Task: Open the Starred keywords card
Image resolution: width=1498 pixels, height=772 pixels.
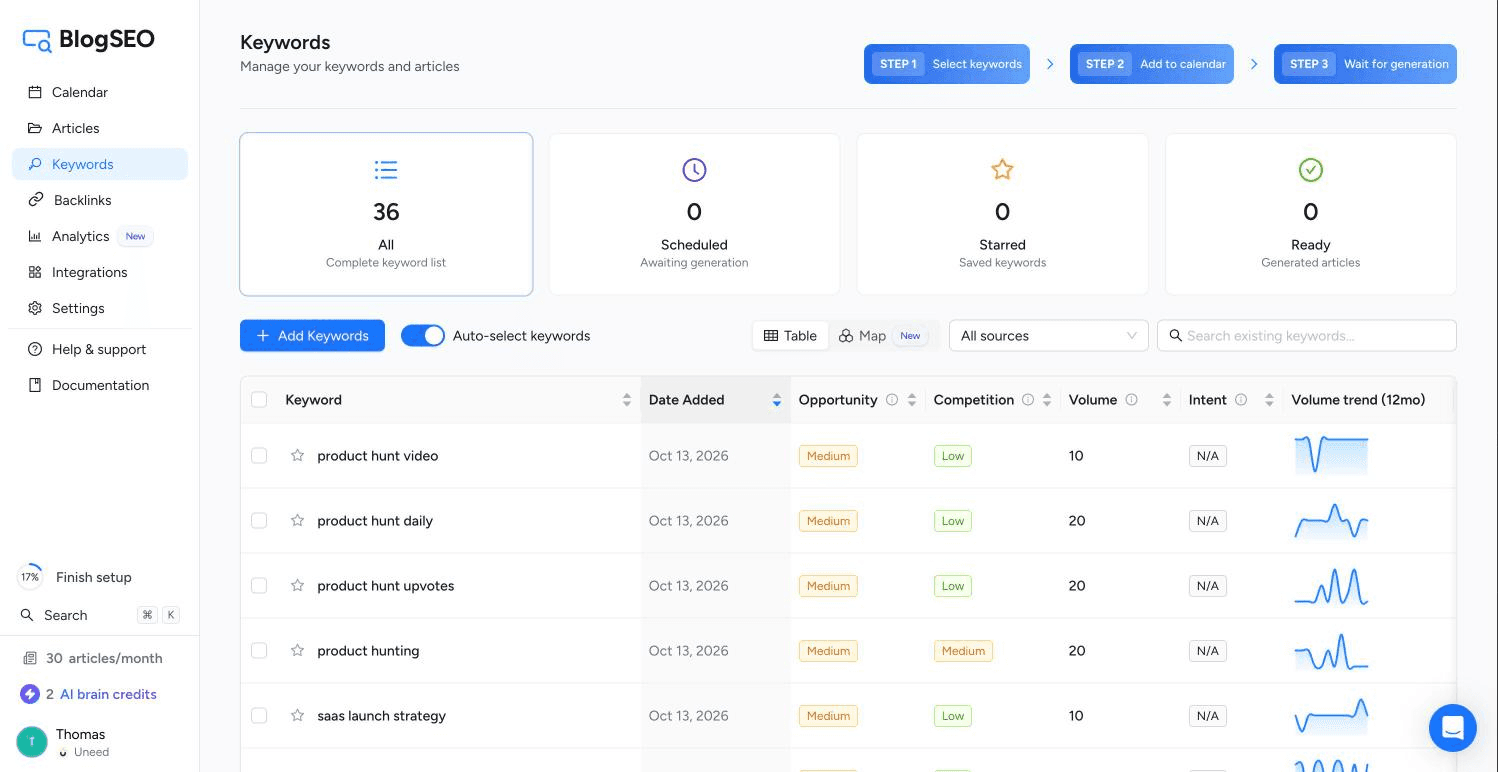Action: click(x=1002, y=214)
